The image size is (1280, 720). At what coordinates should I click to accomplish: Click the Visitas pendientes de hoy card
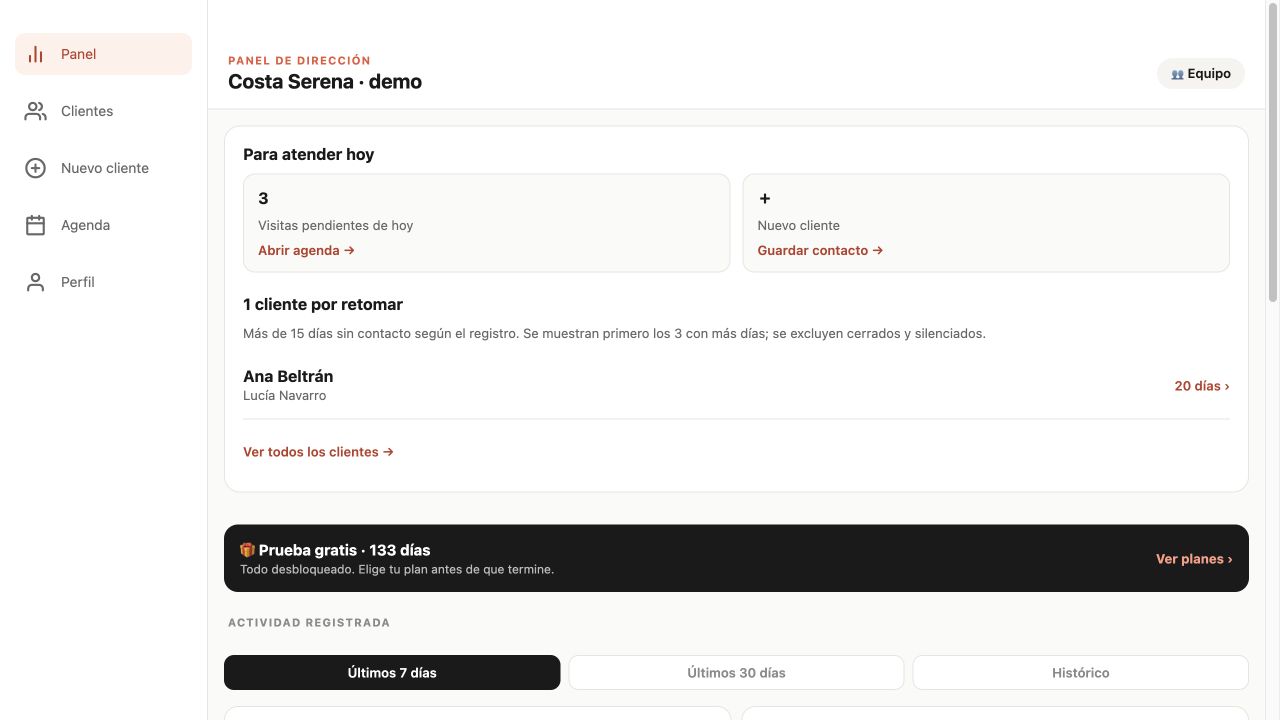point(486,223)
